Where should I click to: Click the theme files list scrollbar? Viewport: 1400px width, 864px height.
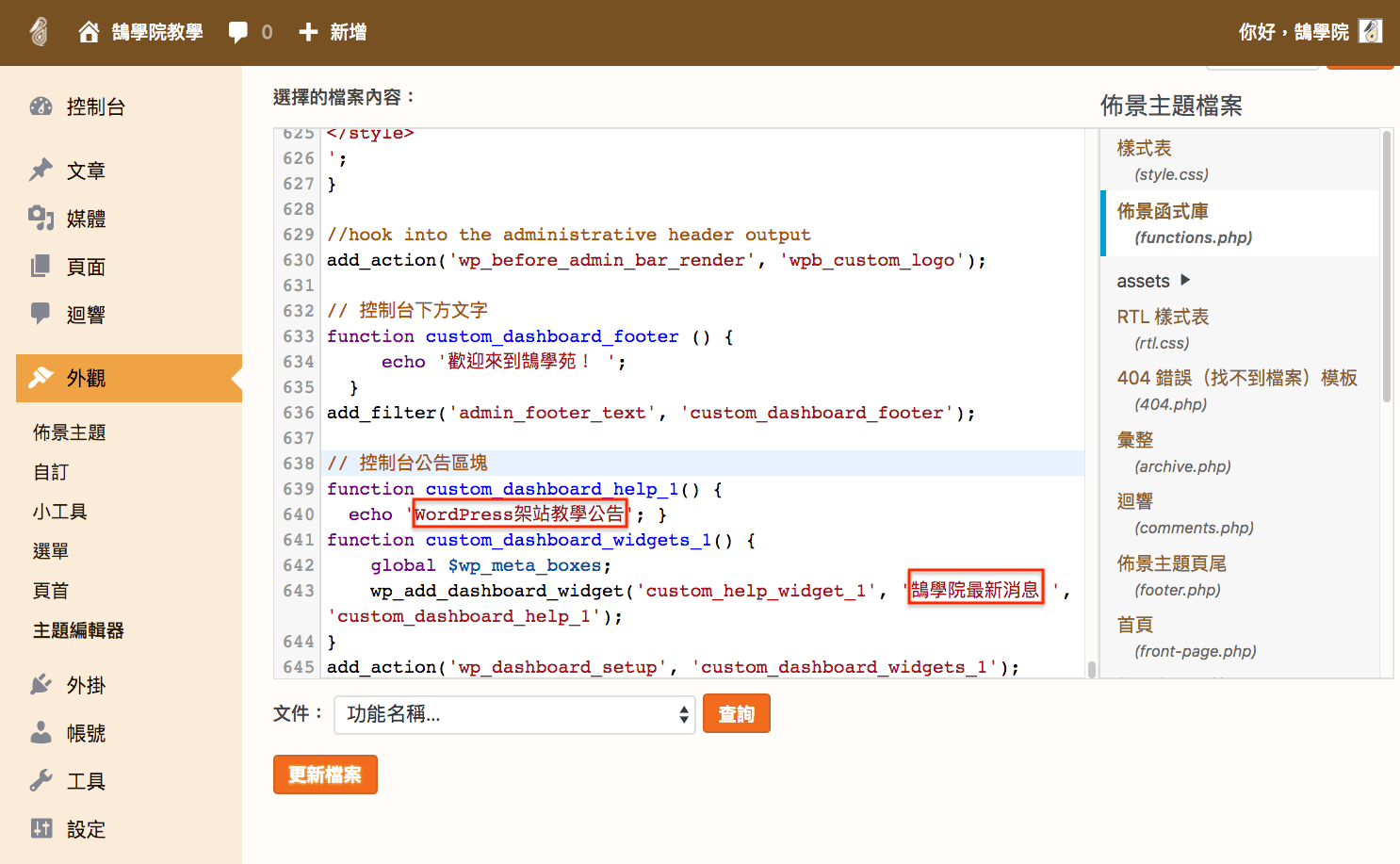1386,267
